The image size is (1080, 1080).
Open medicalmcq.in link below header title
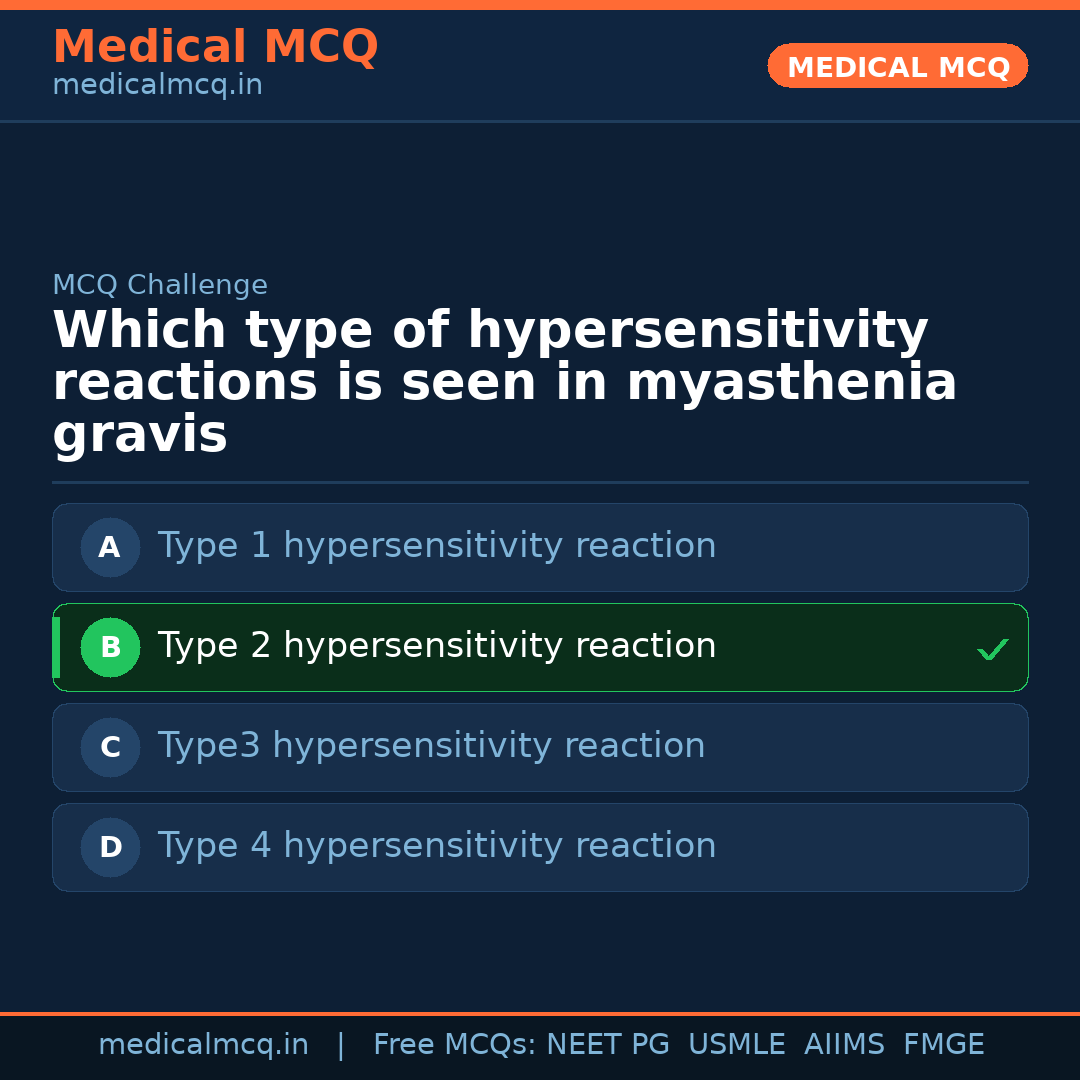tap(157, 86)
